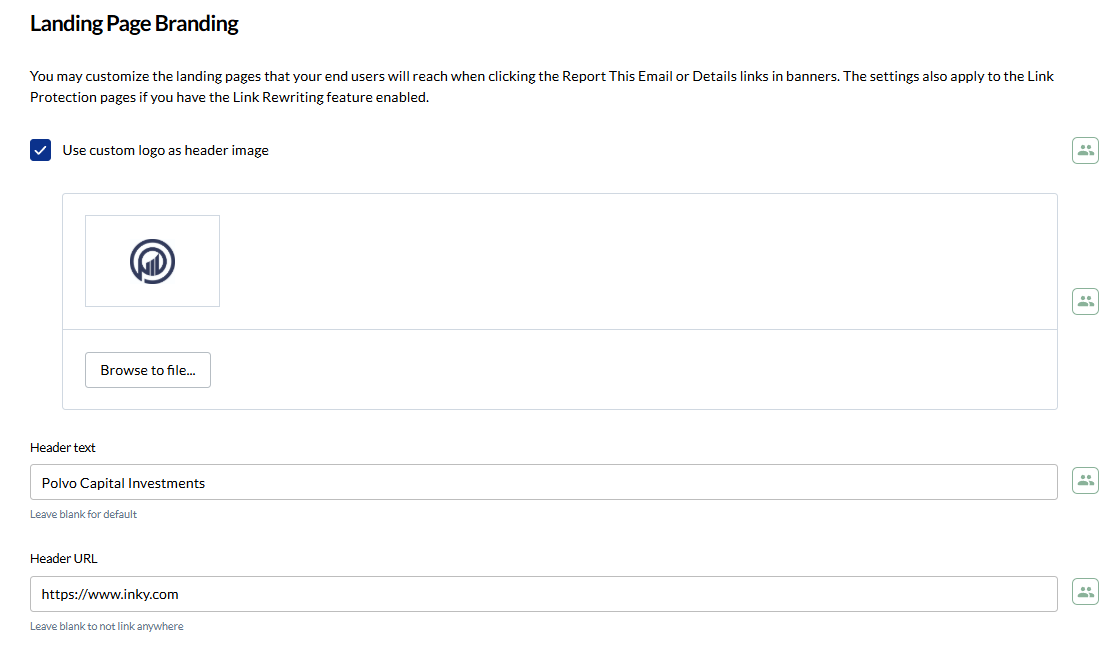
Task: Click the "Use custom logo as header image" label
Action: [165, 151]
